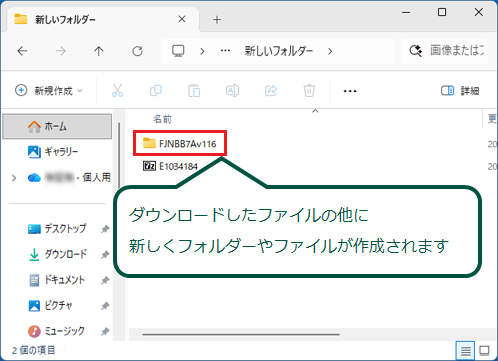Screen dimensions: 498x361
Task: Click the Paste clipboard icon
Action: tap(194, 90)
